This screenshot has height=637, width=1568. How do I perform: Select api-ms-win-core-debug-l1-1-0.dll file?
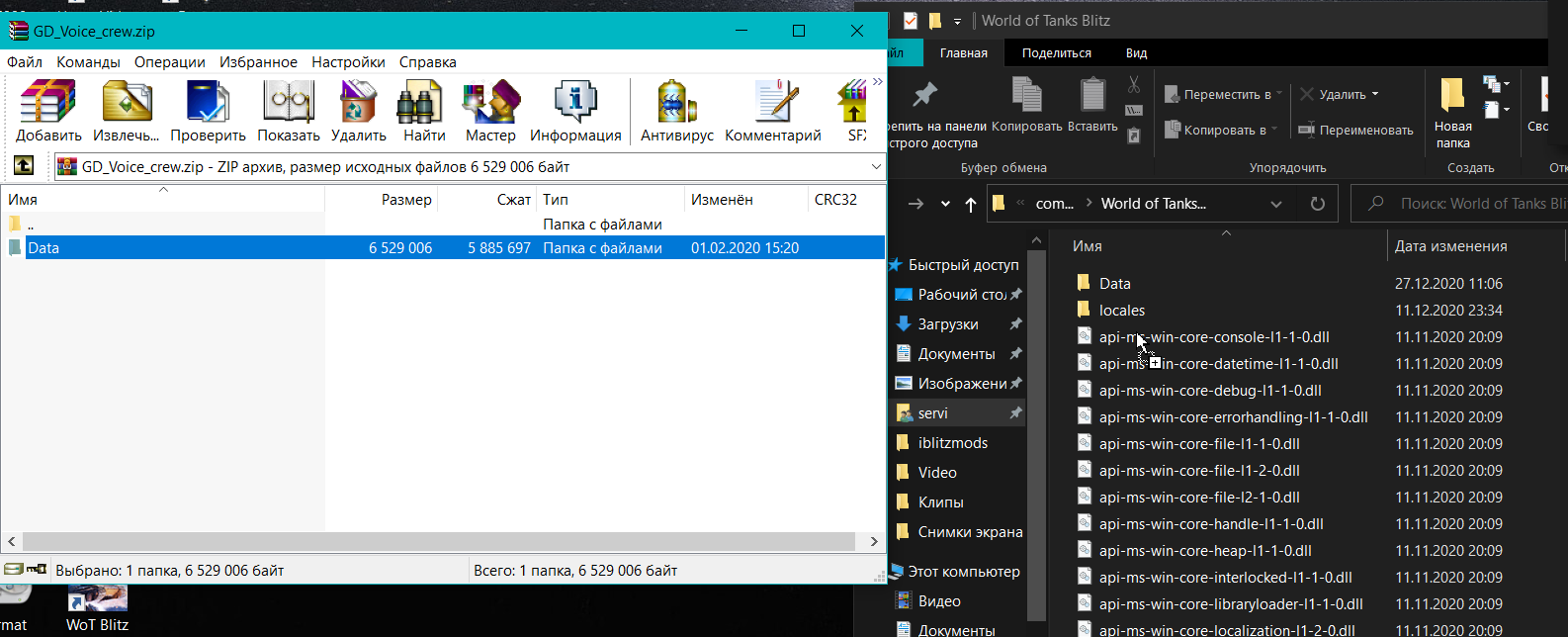1210,391
